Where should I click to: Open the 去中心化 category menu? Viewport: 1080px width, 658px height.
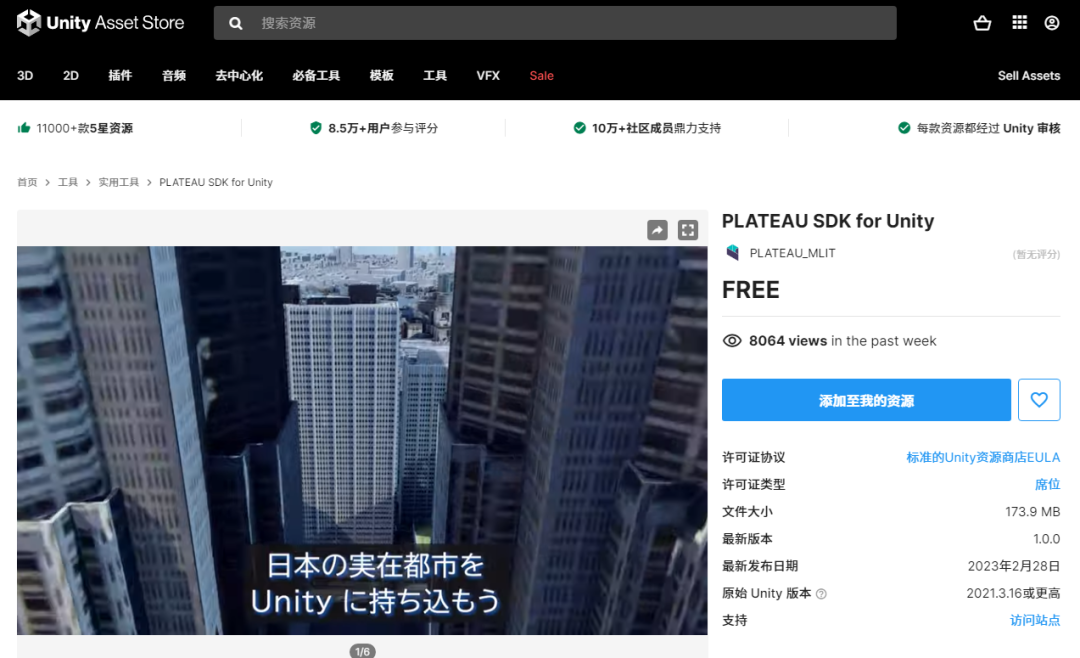point(239,76)
